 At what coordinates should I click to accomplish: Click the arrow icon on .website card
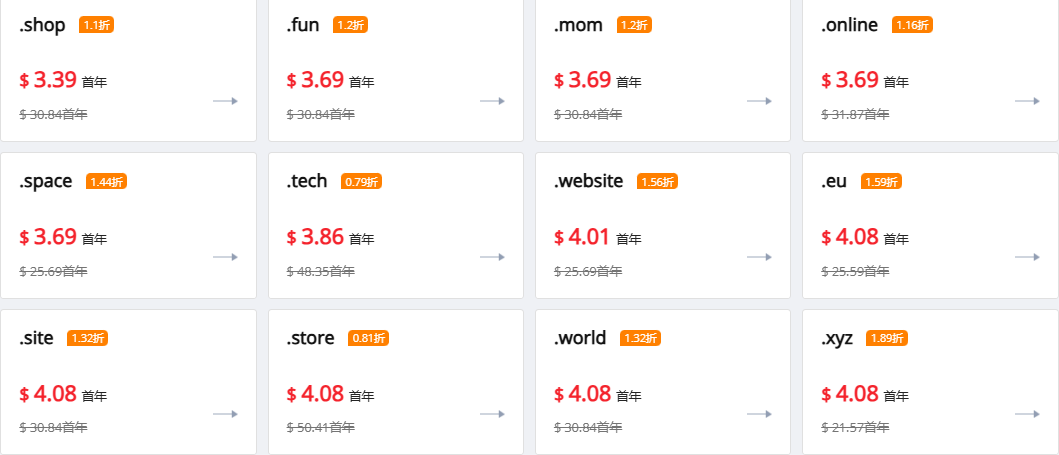(759, 257)
